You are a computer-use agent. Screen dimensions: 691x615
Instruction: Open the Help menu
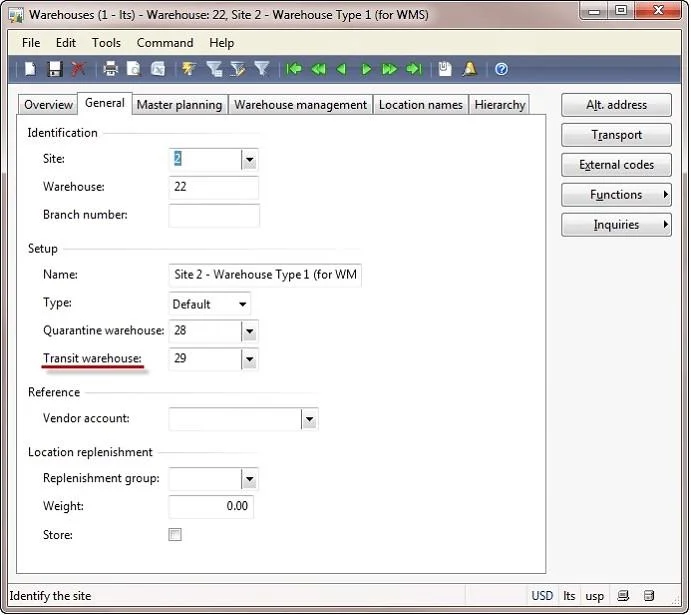click(x=221, y=43)
